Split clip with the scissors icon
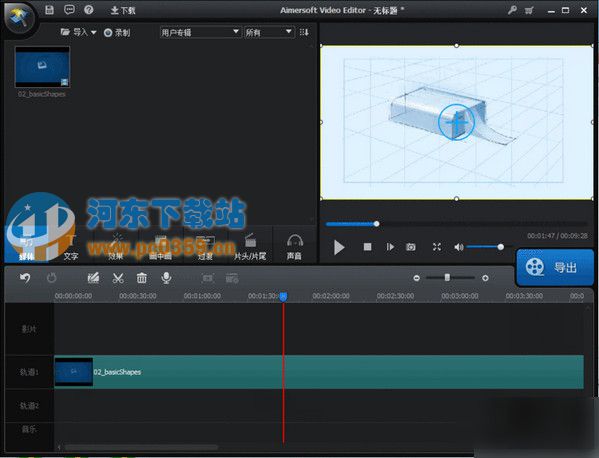Image resolution: width=599 pixels, height=458 pixels. coord(118,278)
